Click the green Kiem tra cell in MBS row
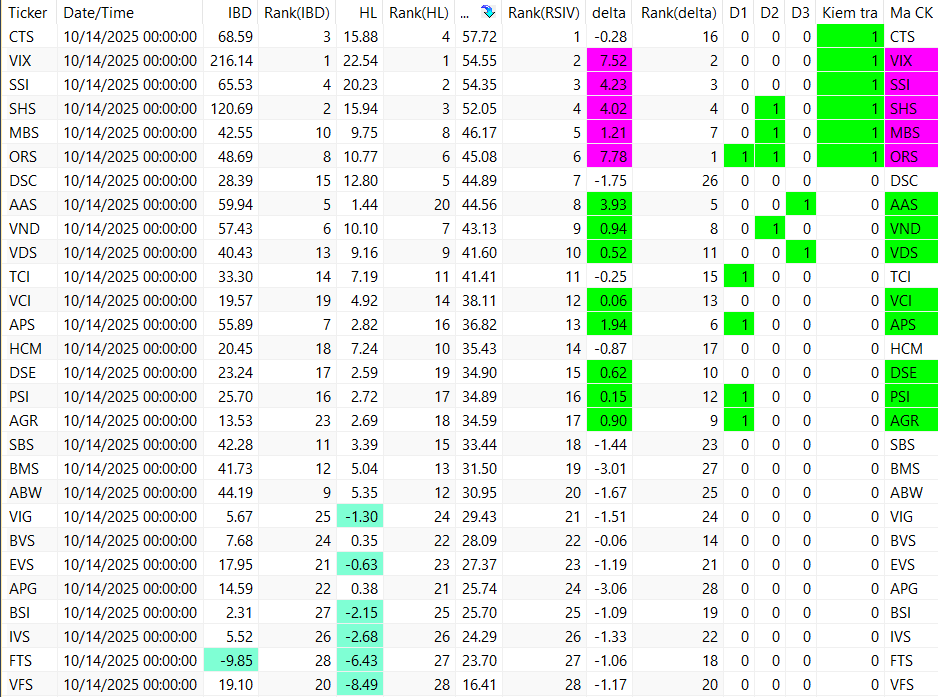The width and height of the screenshot is (938, 697). click(850, 133)
